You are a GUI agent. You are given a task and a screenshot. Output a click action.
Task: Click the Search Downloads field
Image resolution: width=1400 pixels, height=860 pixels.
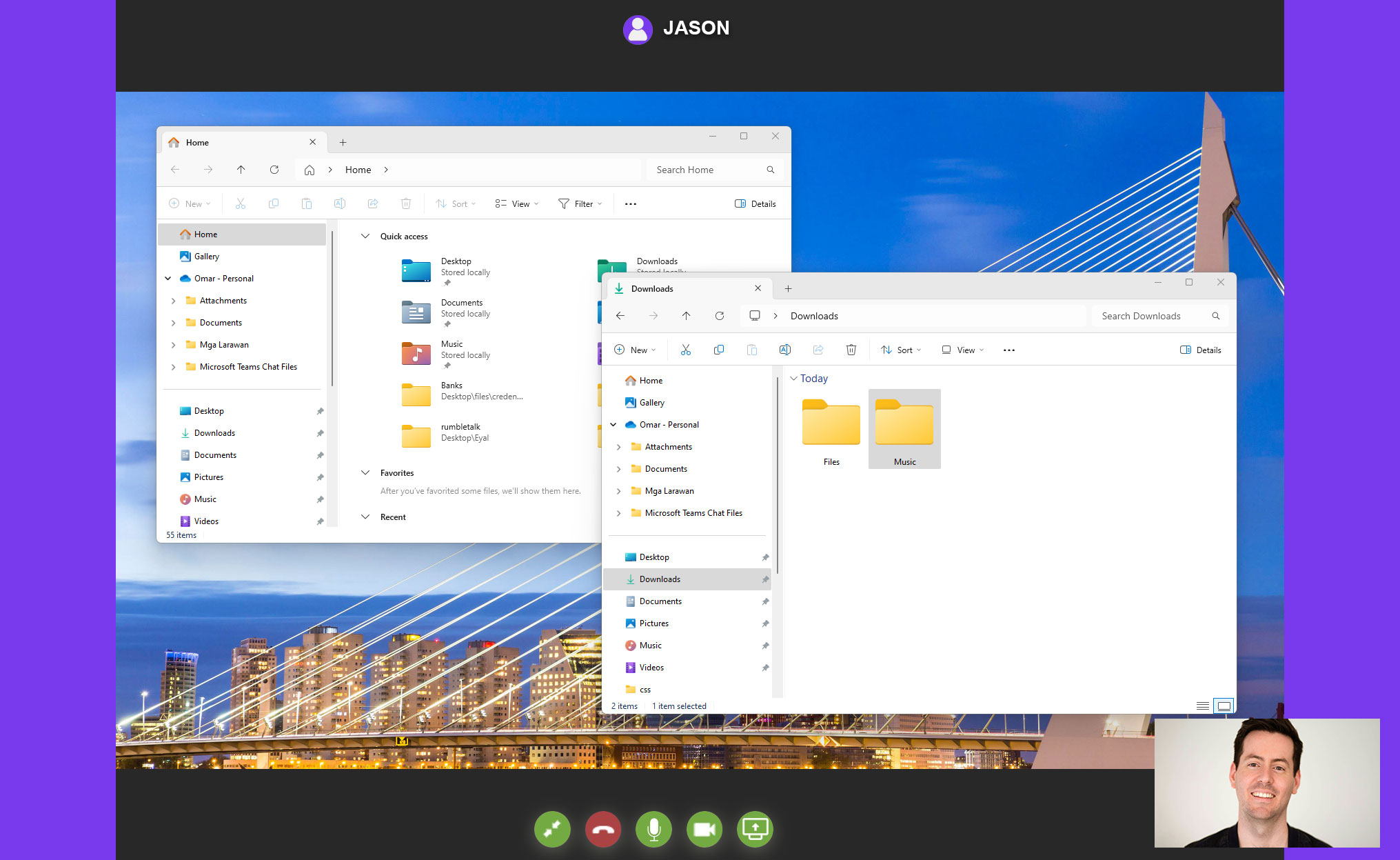coord(1151,316)
